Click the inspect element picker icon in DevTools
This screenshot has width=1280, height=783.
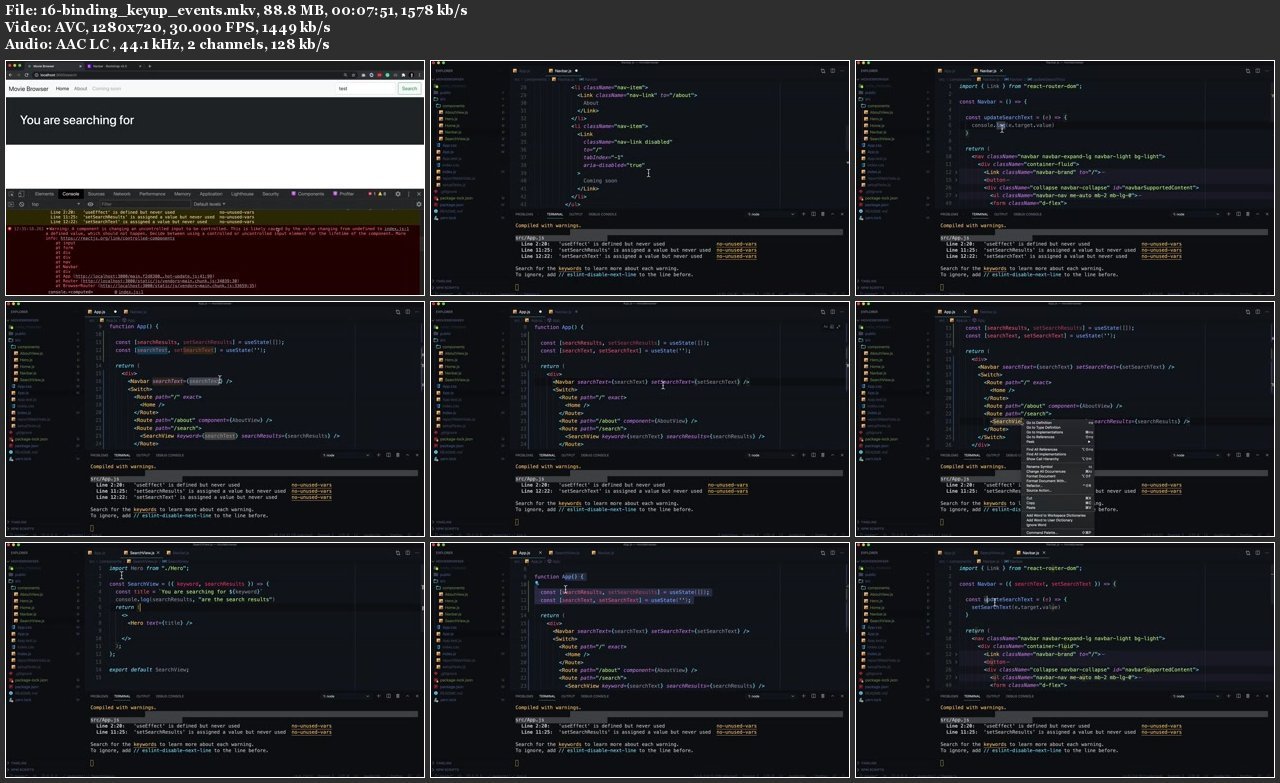tap(13, 194)
